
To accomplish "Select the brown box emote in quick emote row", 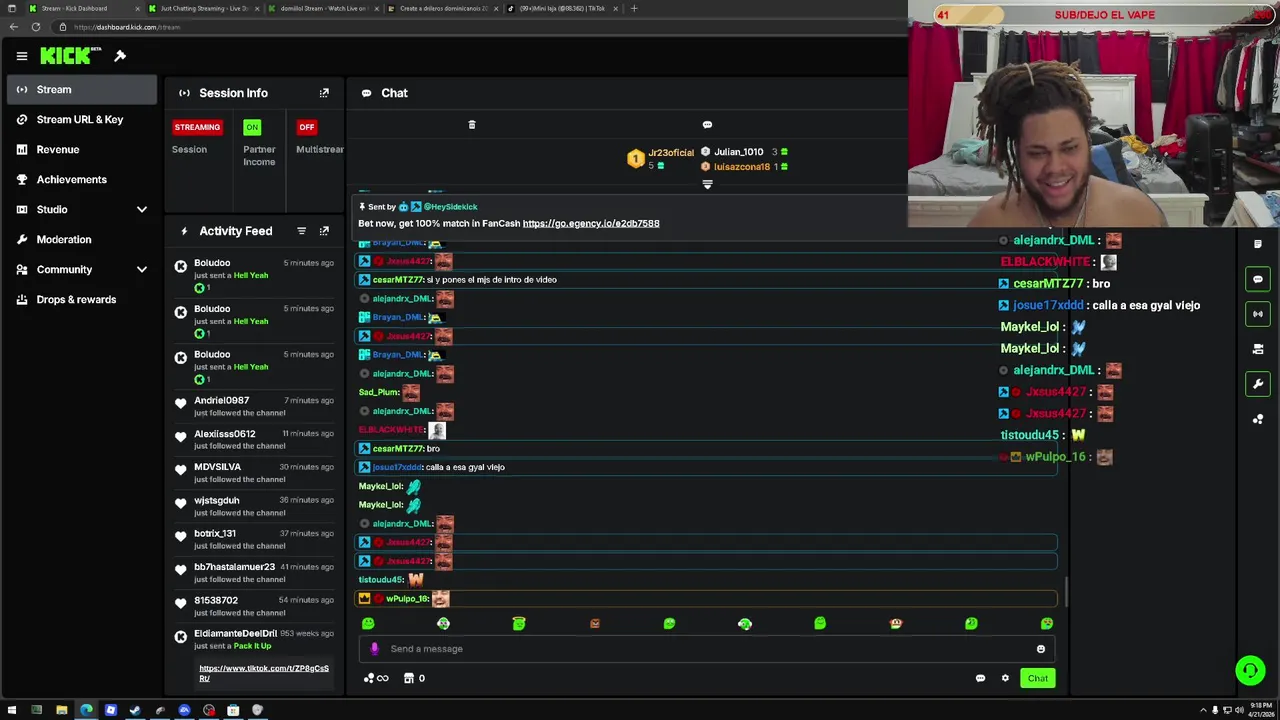I will (x=594, y=624).
